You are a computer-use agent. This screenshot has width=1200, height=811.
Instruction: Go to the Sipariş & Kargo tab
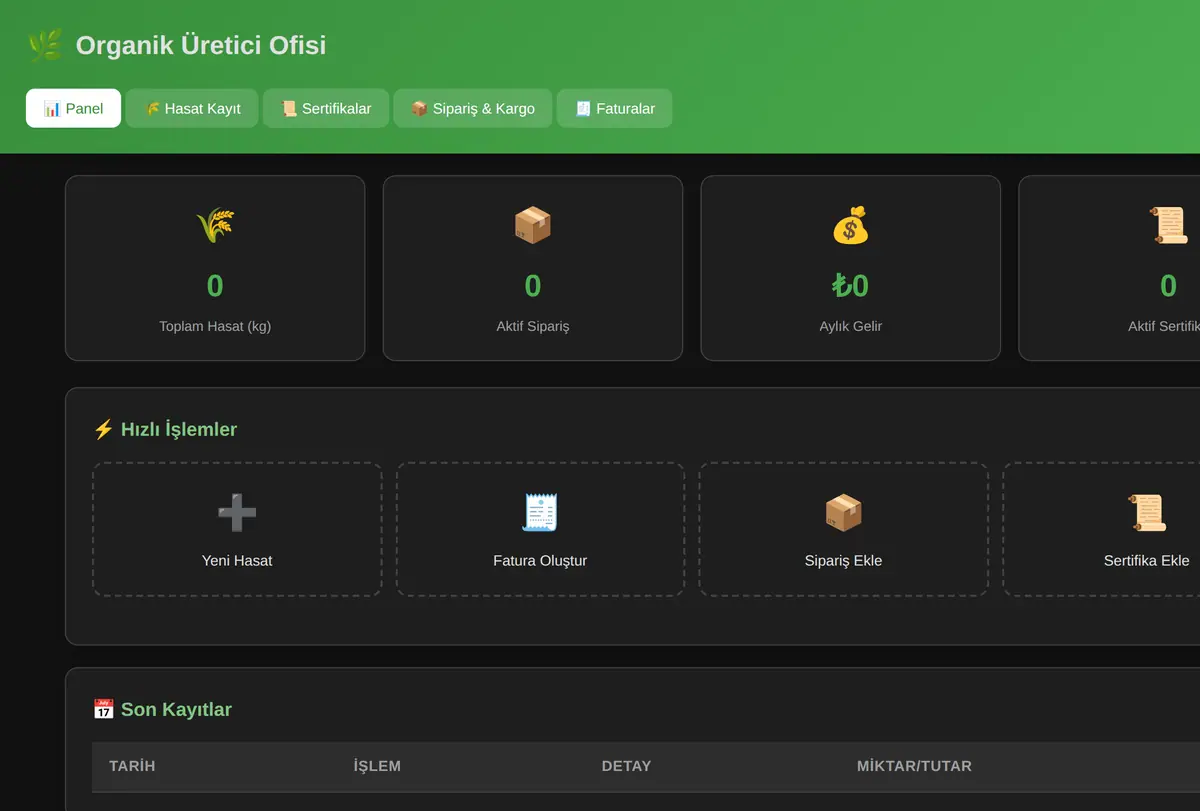(x=473, y=108)
